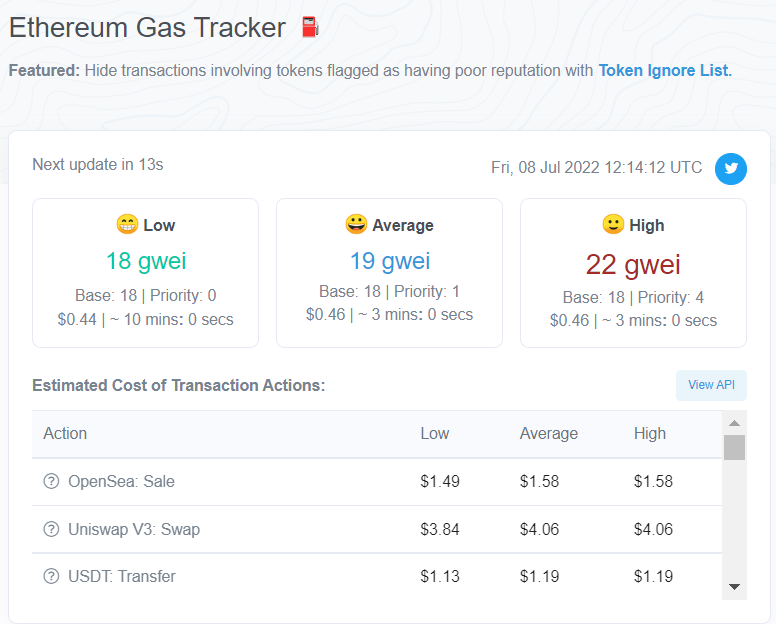Click the smiley emoji next to Average
The image size is (776, 624).
coord(356,224)
